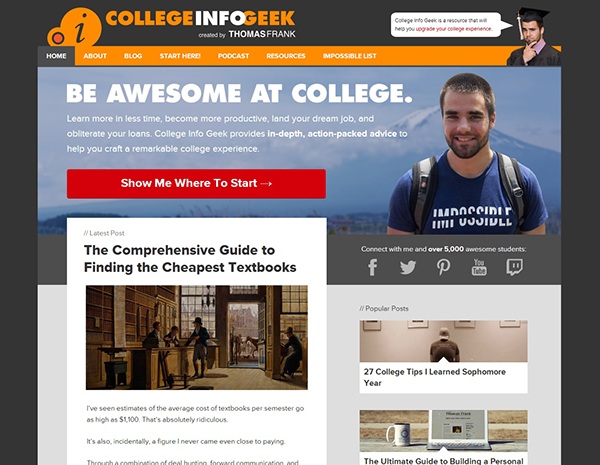Click the orange info logo icon
Screen dimensions: 600x465
pos(75,28)
